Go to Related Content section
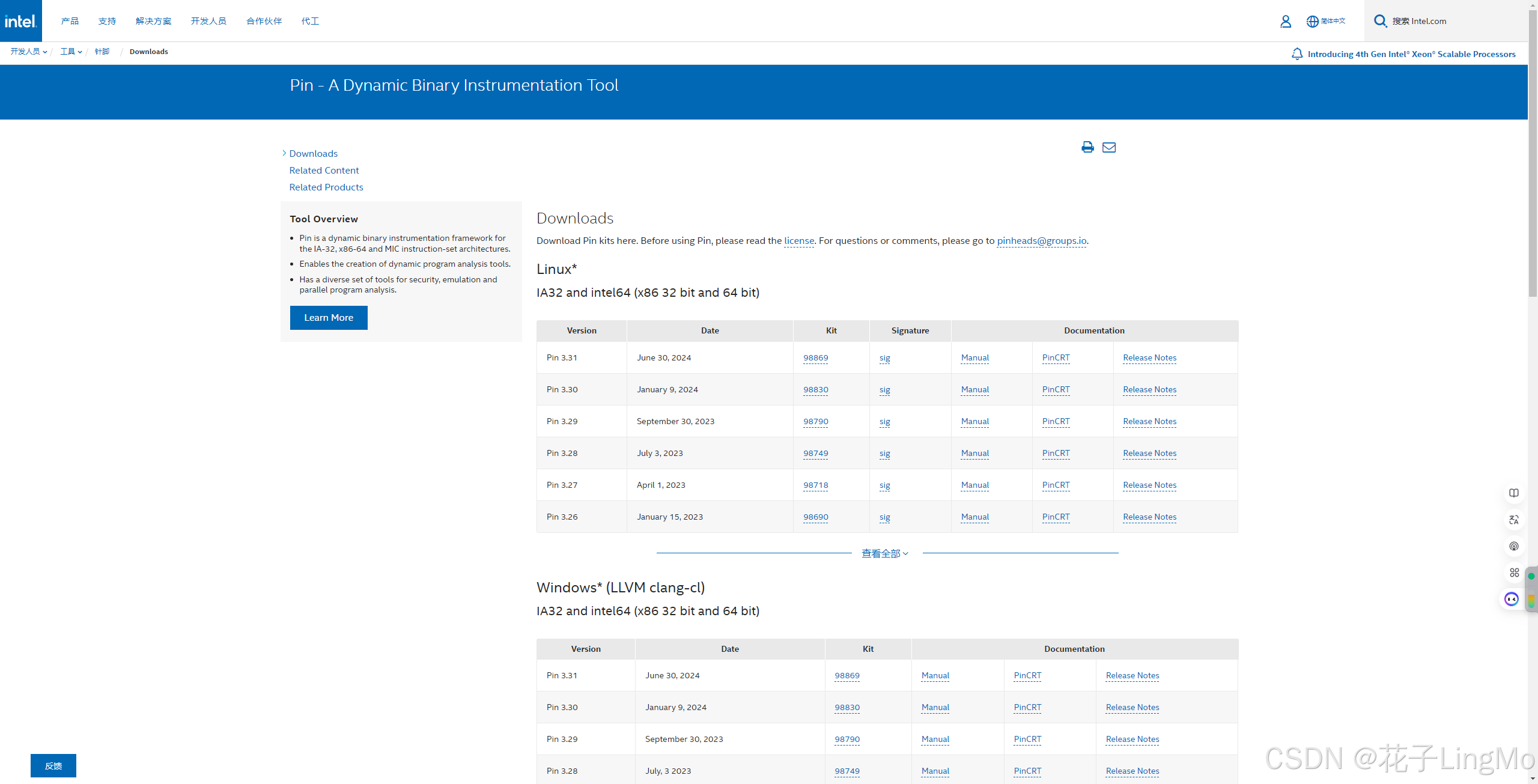The image size is (1538, 784). pos(324,171)
